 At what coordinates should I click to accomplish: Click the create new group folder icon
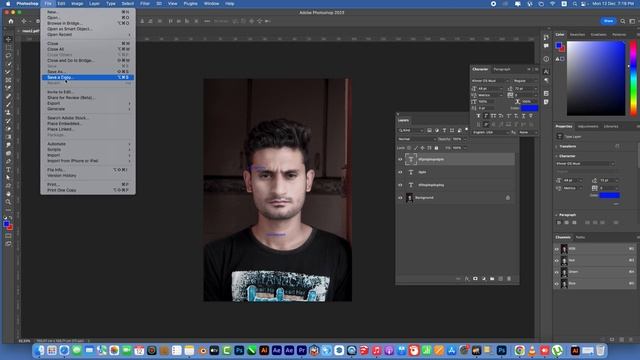tap(492, 279)
